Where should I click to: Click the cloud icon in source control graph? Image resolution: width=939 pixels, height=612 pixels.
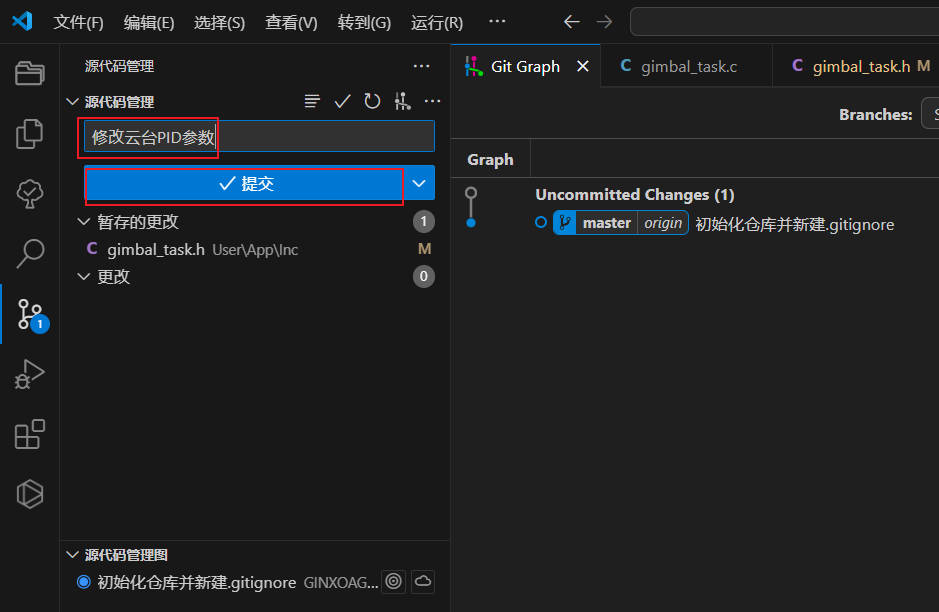[x=423, y=581]
